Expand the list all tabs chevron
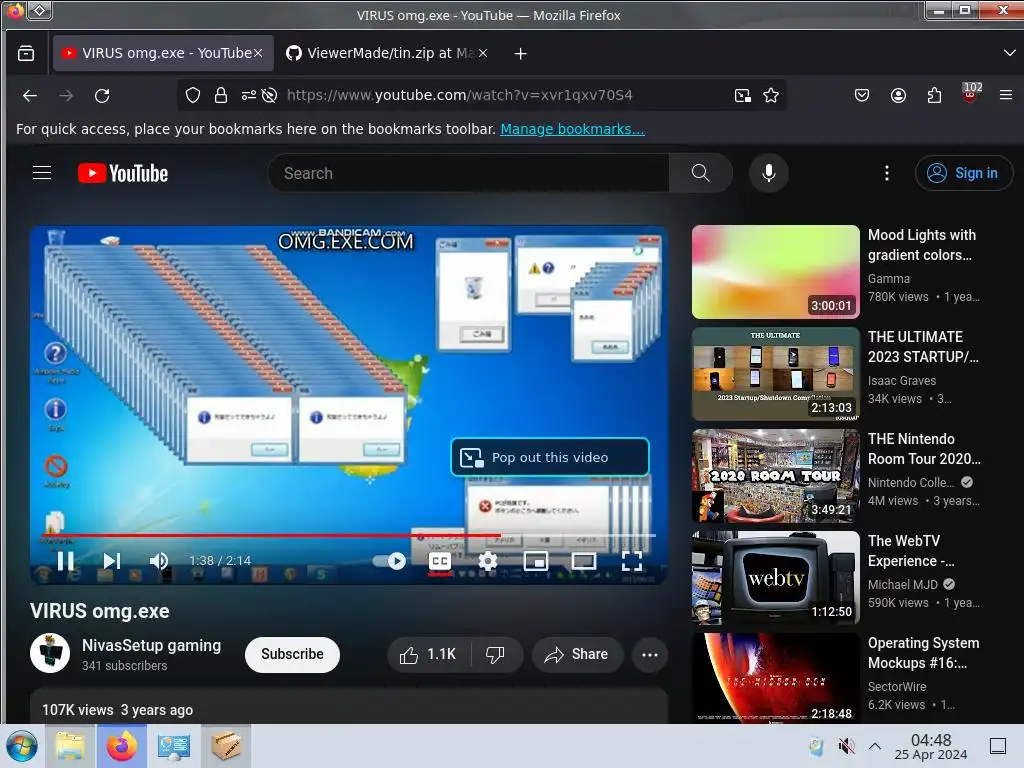This screenshot has height=768, width=1024. click(1009, 53)
